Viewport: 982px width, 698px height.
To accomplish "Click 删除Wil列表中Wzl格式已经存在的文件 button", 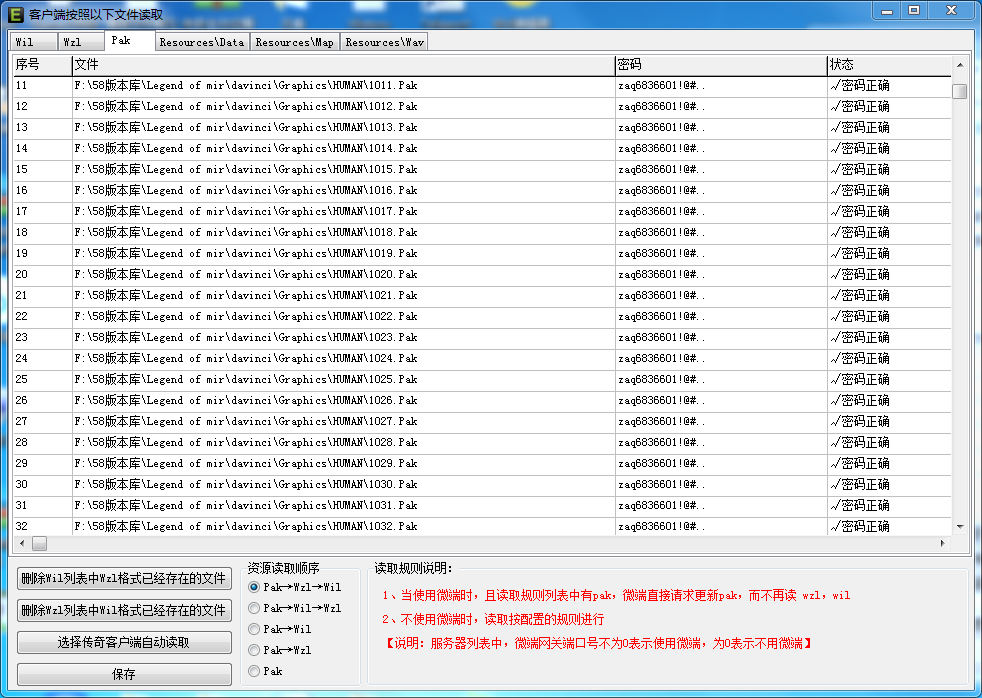I will 124,579.
